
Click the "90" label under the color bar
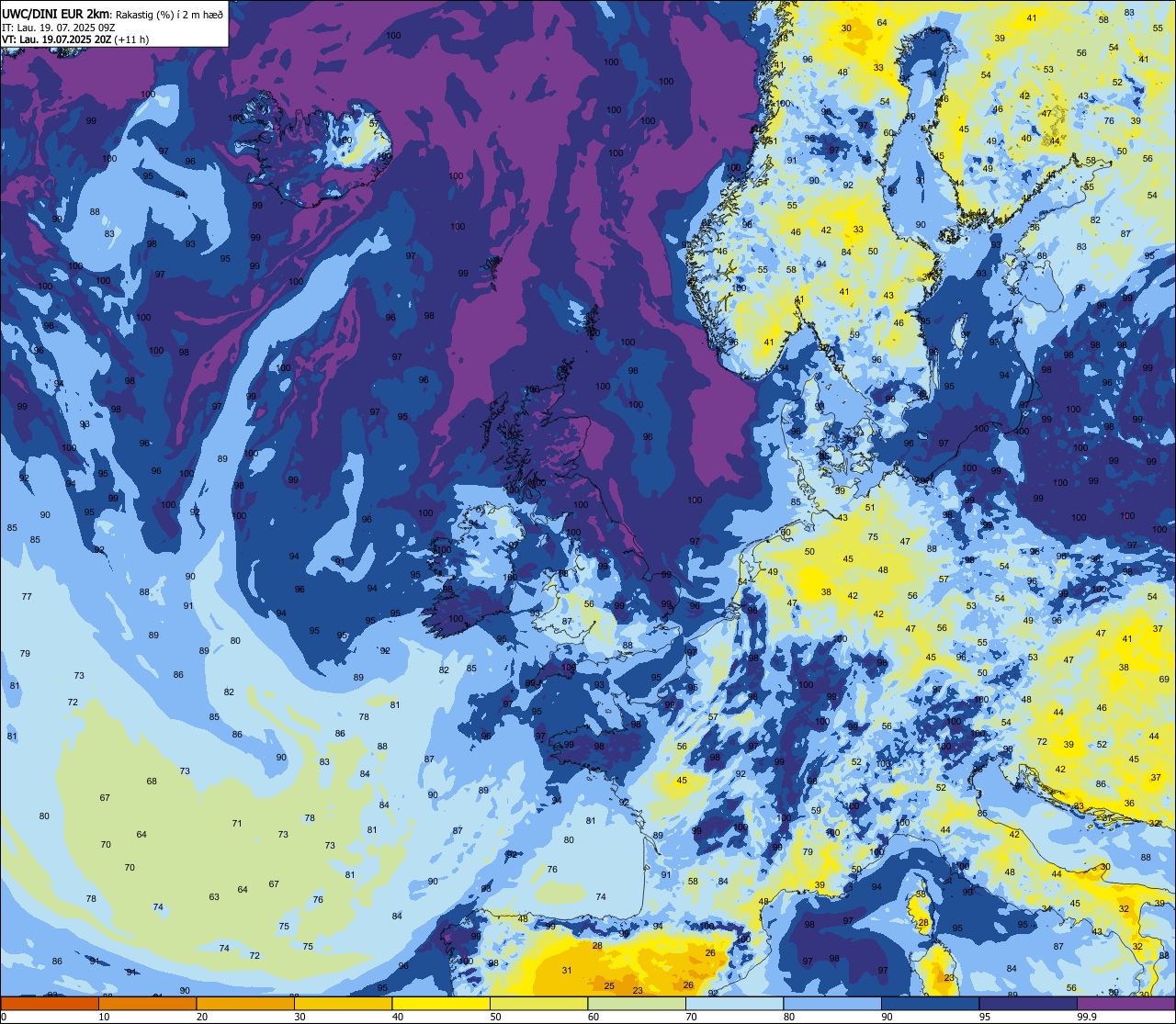(888, 1017)
